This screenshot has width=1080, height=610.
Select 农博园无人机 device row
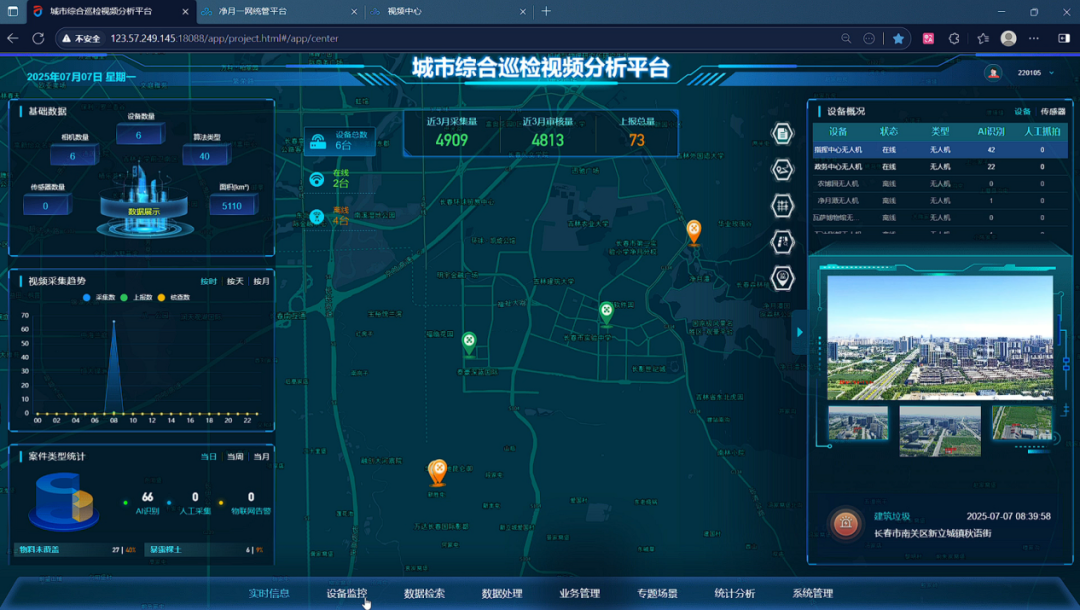[x=940, y=184]
